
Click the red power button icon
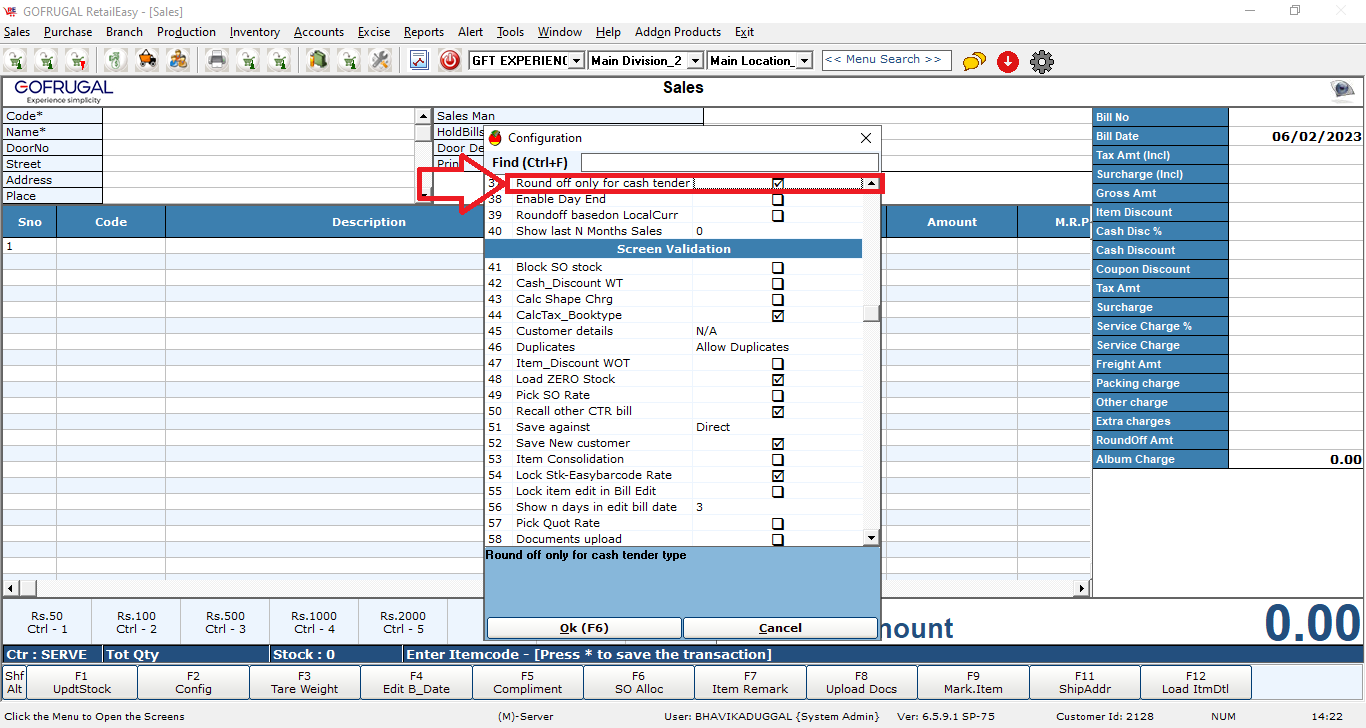(x=450, y=60)
